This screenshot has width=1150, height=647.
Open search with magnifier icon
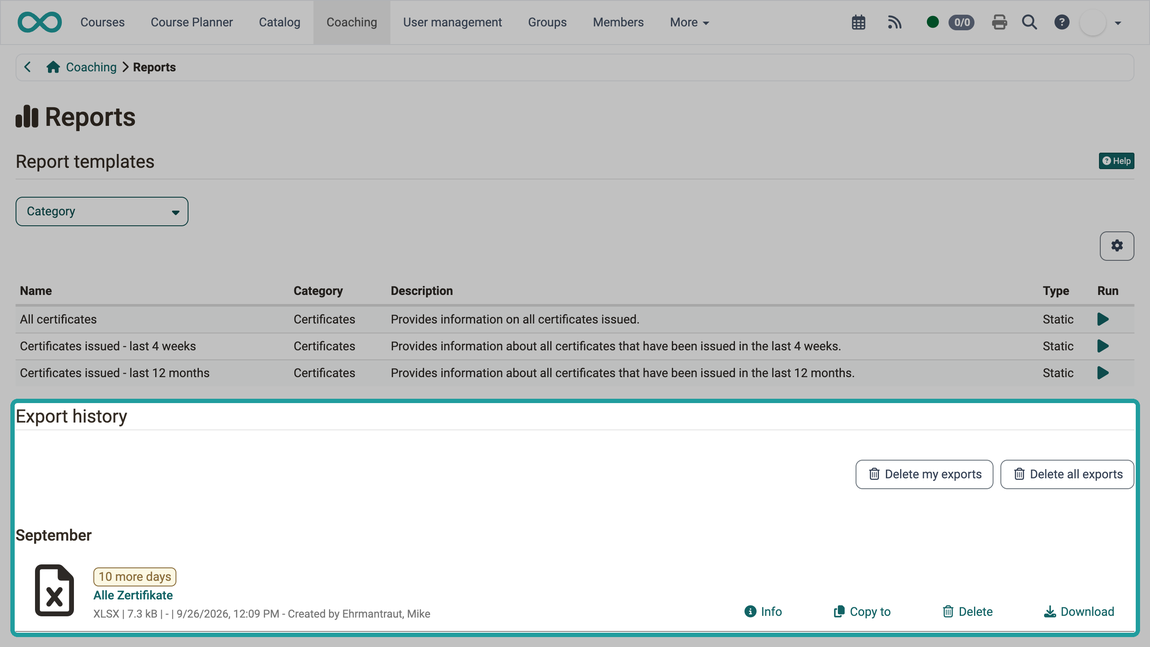(x=1030, y=23)
